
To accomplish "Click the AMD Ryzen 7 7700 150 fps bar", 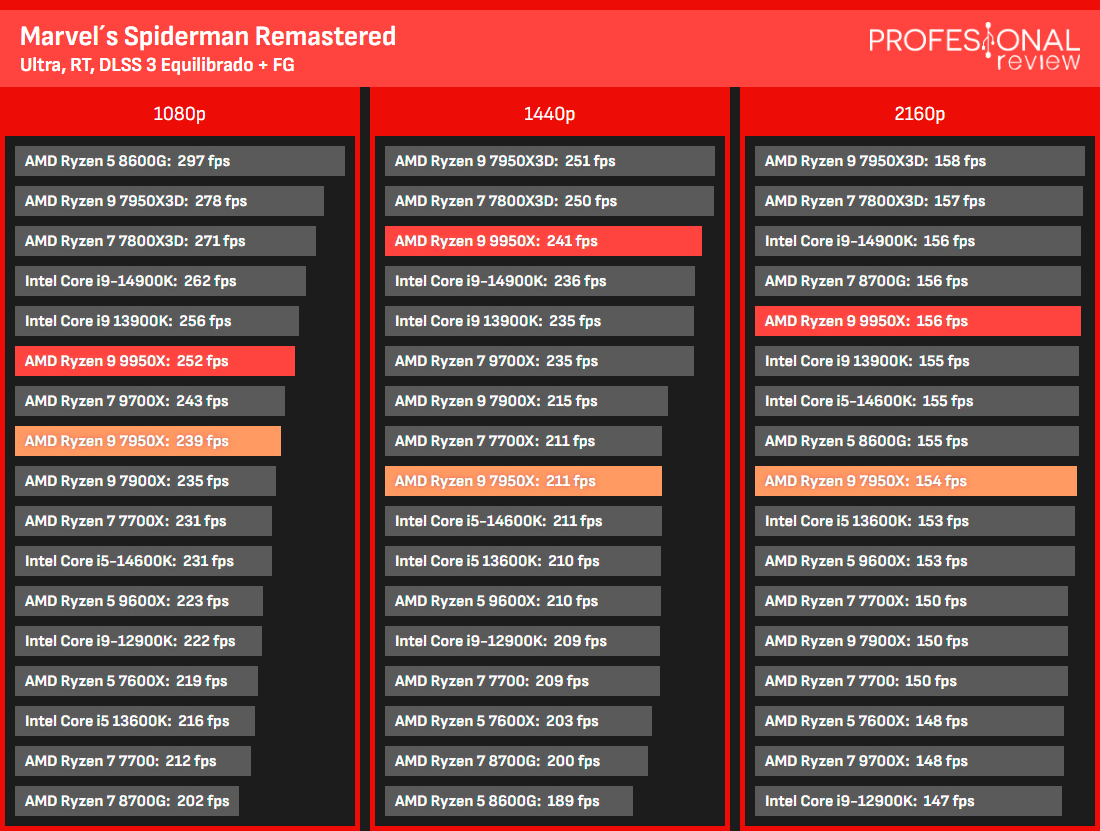I will (x=911, y=680).
